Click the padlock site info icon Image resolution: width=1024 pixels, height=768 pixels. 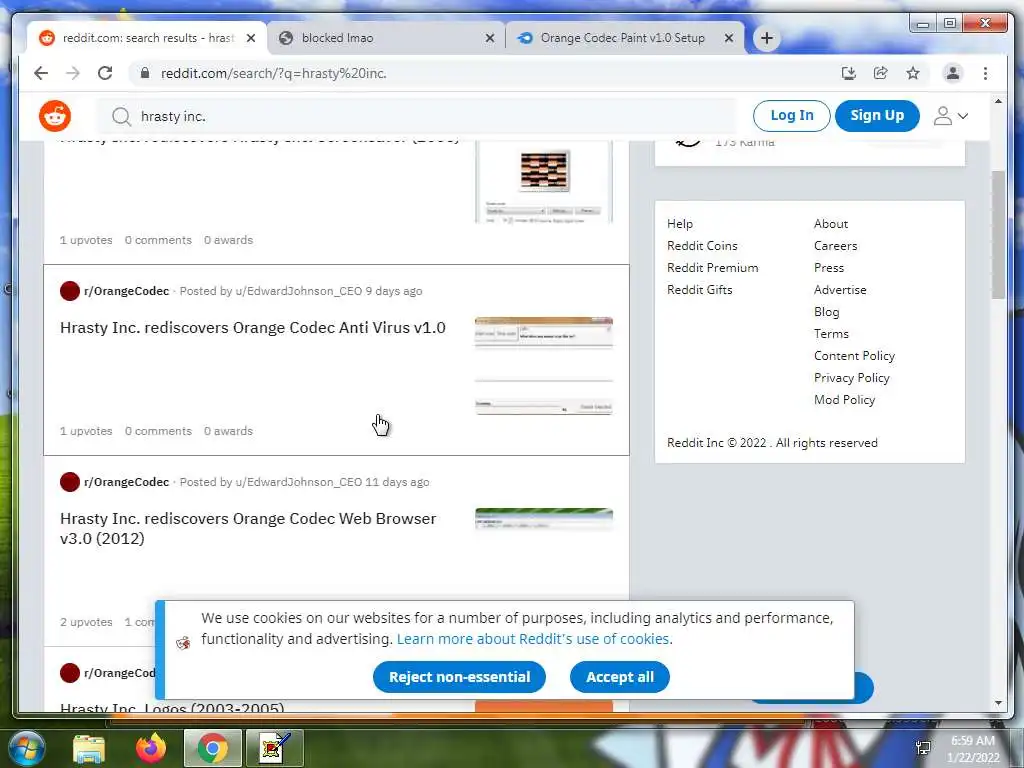144,73
